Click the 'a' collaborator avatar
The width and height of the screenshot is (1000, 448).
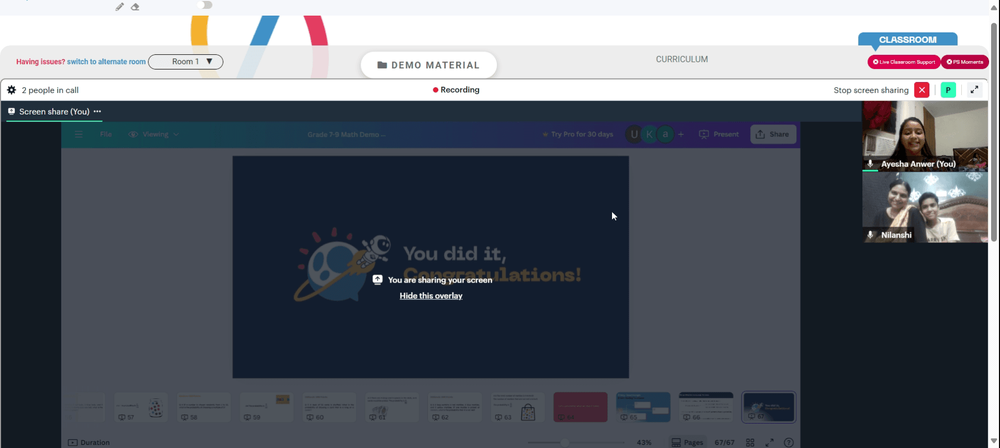pyautogui.click(x=666, y=135)
